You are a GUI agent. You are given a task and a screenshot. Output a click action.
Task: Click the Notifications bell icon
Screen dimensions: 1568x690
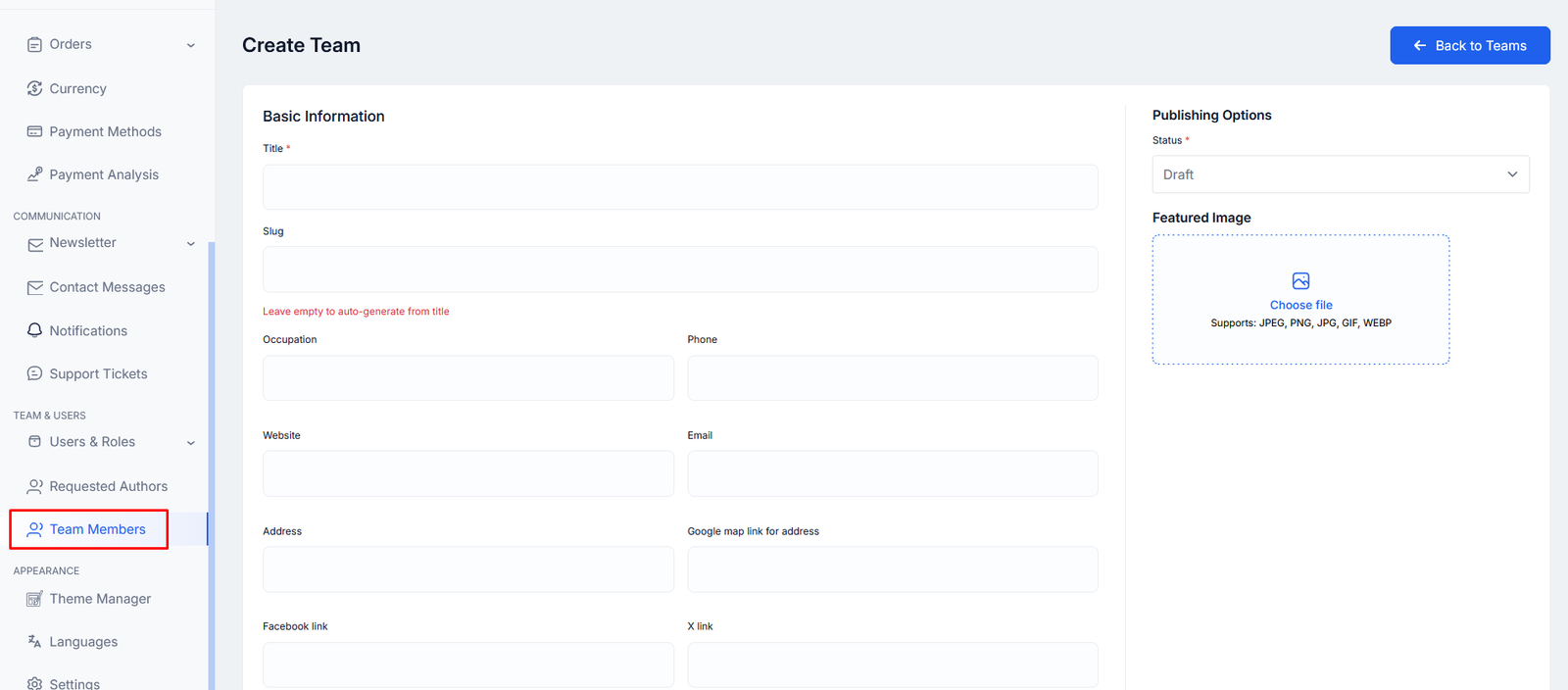34,330
